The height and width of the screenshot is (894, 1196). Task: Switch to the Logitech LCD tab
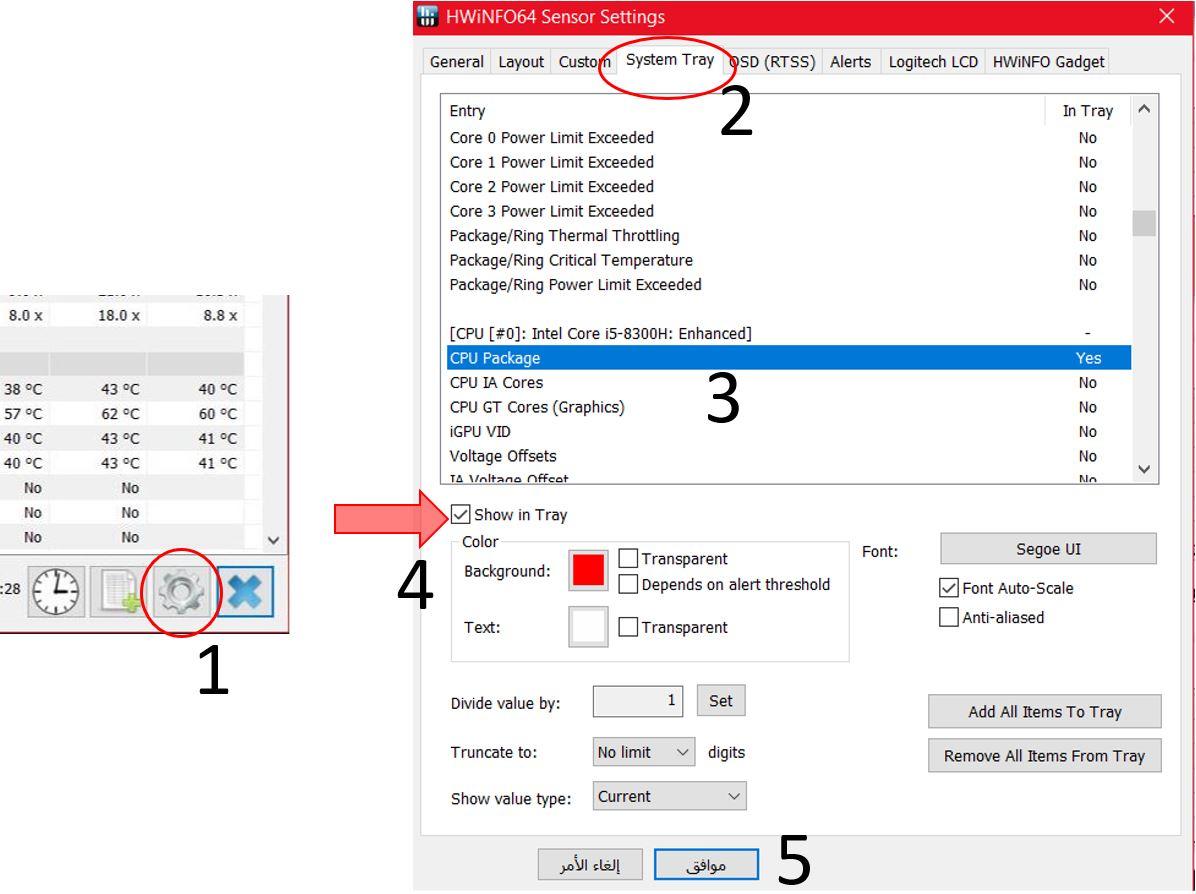pyautogui.click(x=933, y=62)
